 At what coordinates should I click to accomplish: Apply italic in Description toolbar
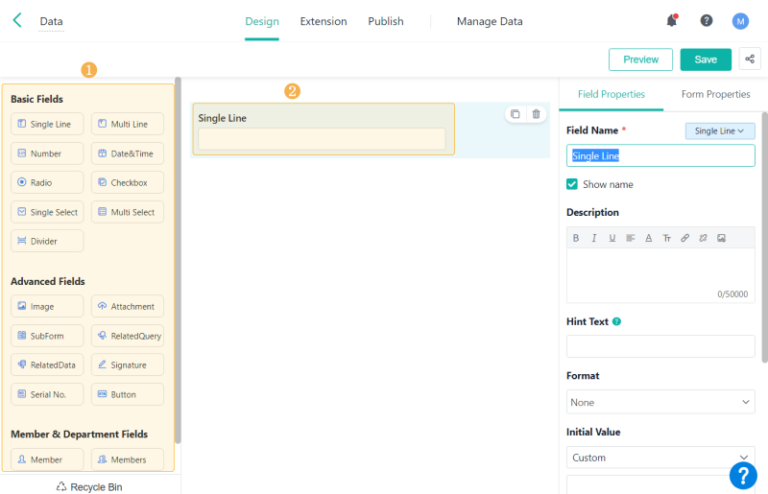click(x=594, y=238)
